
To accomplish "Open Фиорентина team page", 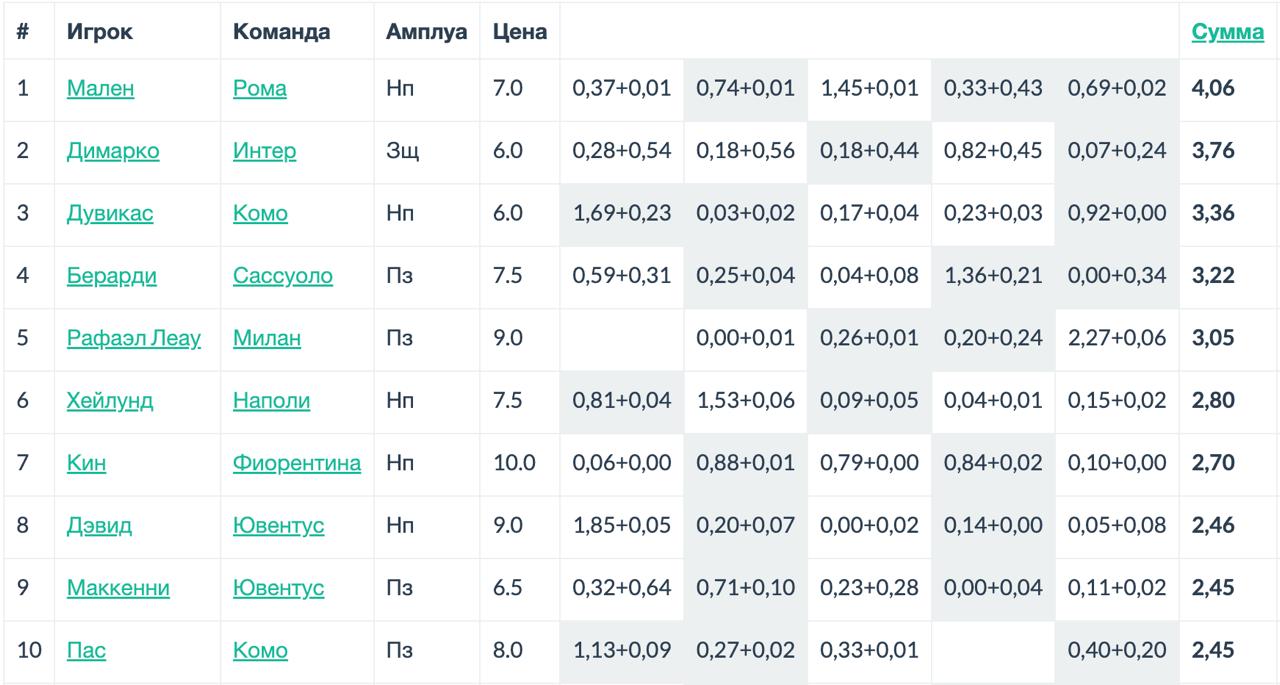I will point(297,463).
